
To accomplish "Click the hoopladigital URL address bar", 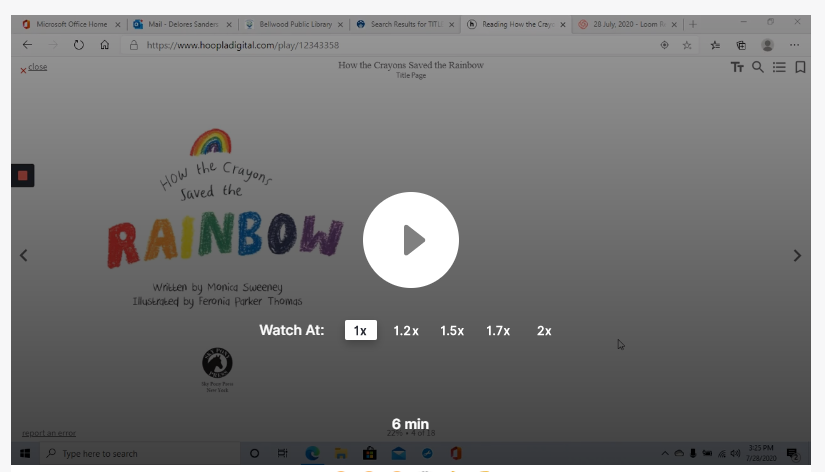I will (x=389, y=45).
